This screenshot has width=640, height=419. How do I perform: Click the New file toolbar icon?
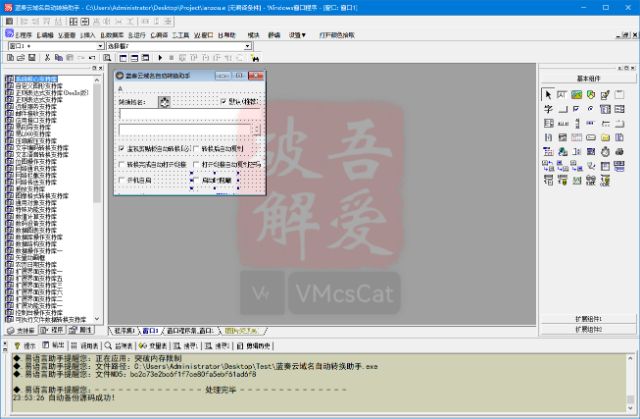click(x=10, y=58)
